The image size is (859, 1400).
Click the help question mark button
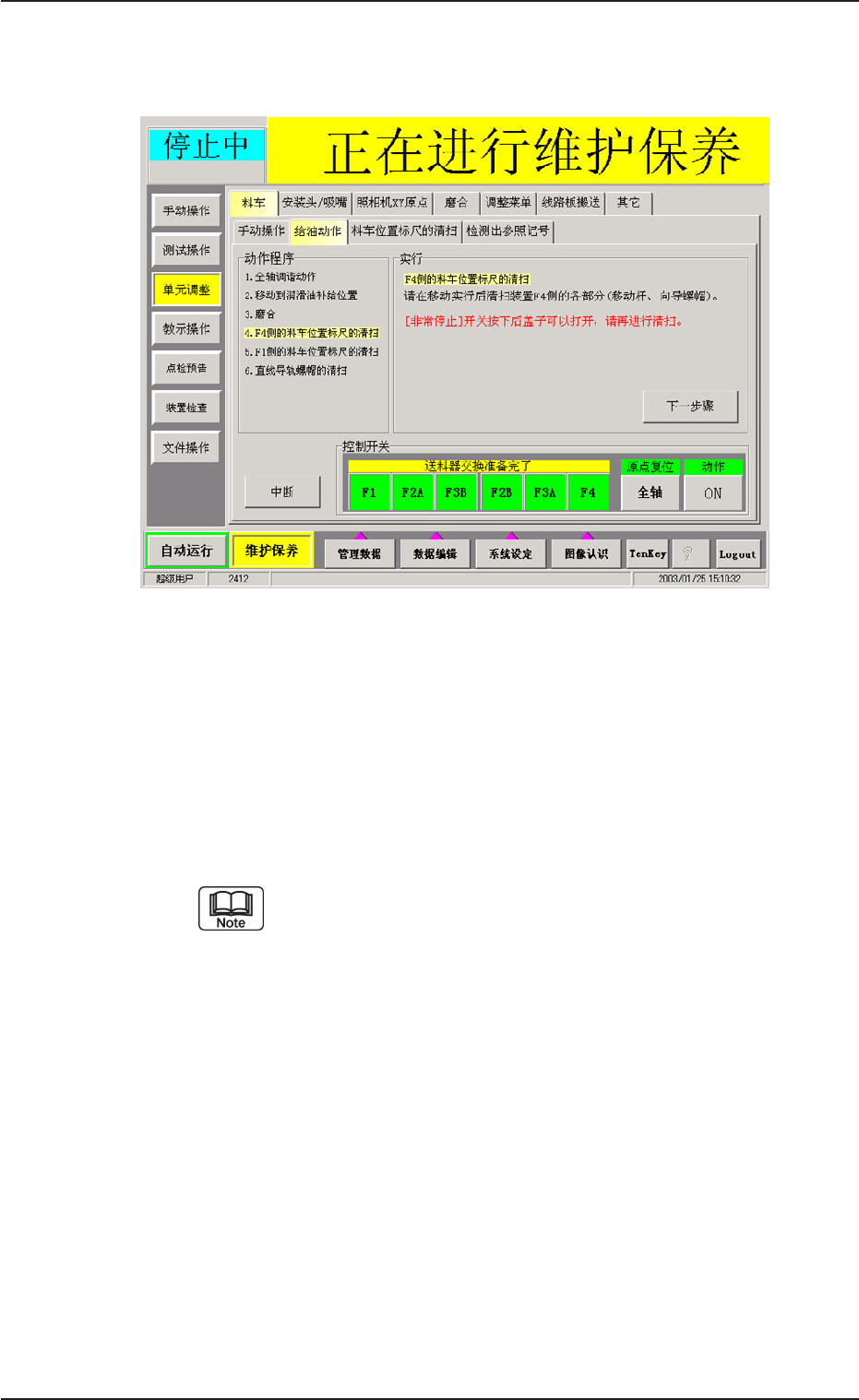click(x=689, y=553)
